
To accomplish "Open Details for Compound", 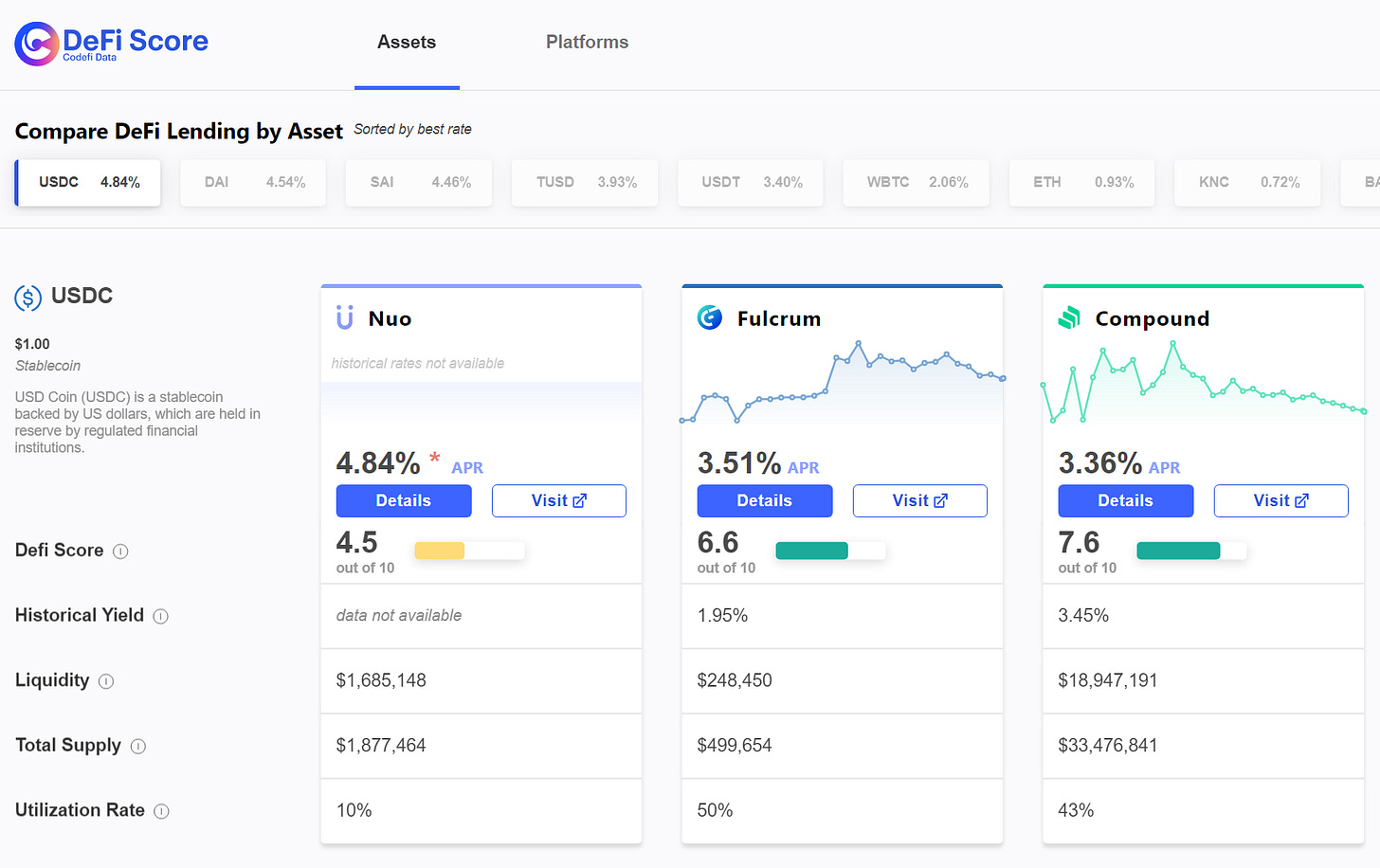I will (x=1126, y=500).
